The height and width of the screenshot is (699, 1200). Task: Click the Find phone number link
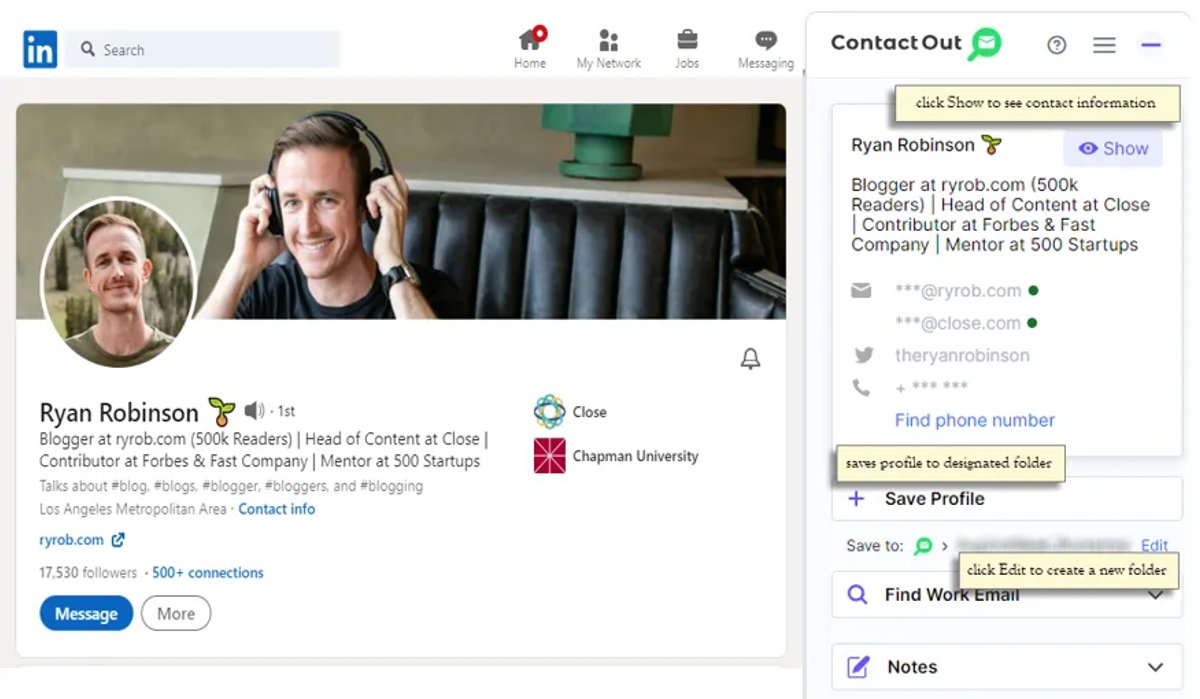coord(975,420)
